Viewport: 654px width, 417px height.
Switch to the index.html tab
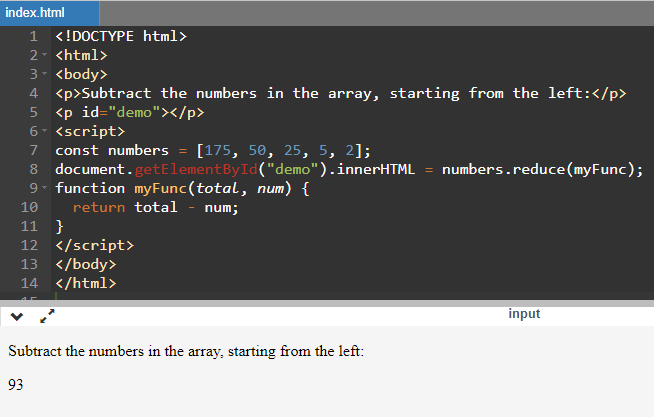tap(35, 12)
